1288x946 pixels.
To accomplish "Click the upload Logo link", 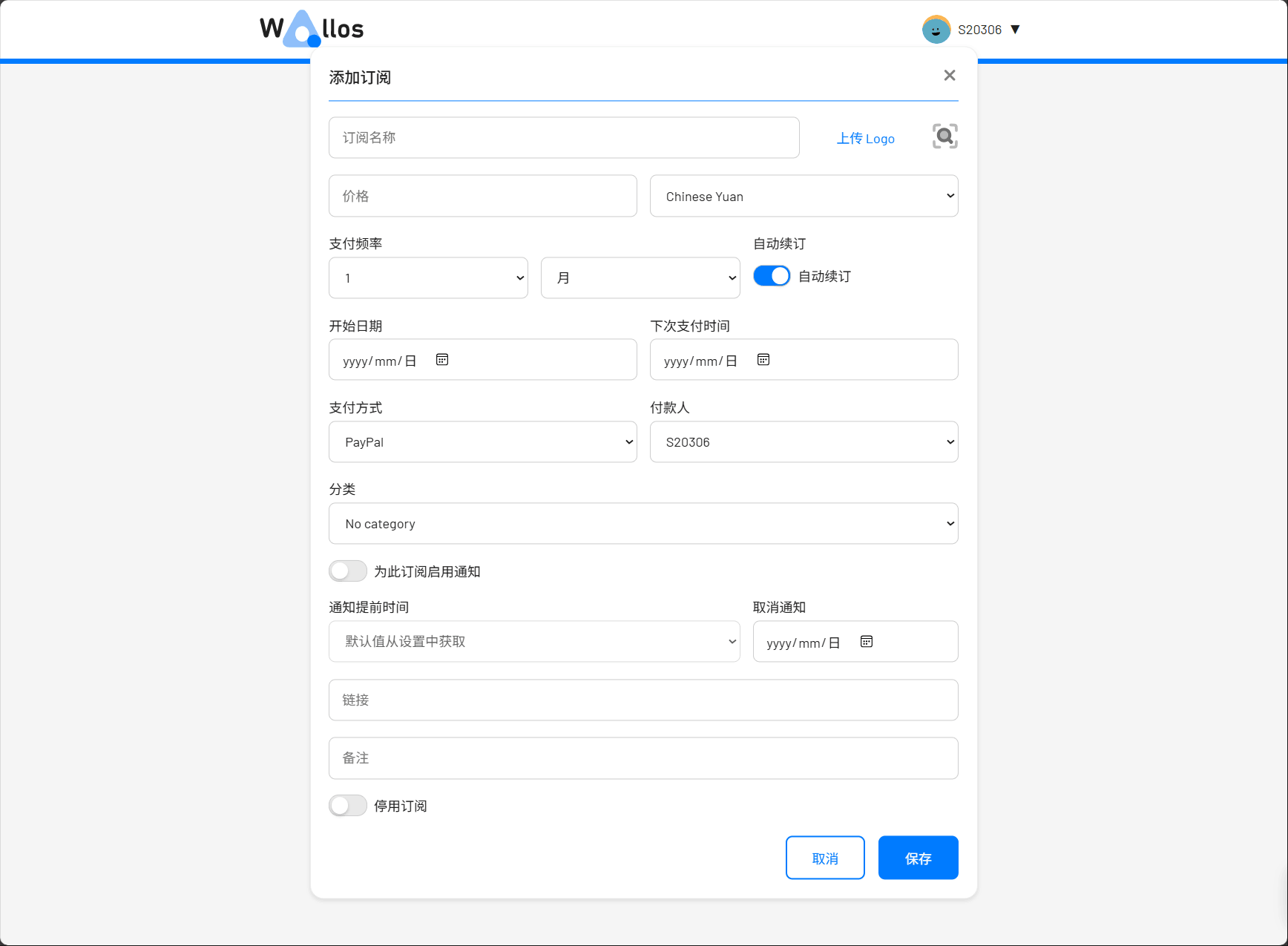I will 865,139.
